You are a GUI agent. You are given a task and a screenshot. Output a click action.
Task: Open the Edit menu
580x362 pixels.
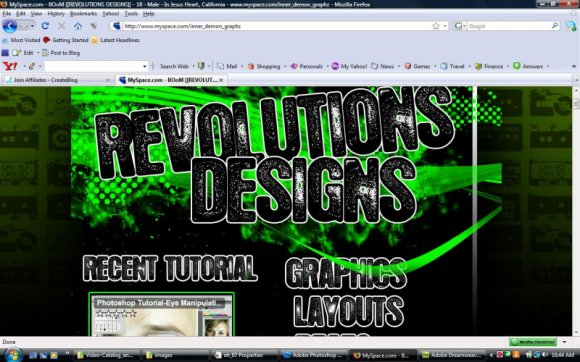tap(21, 14)
